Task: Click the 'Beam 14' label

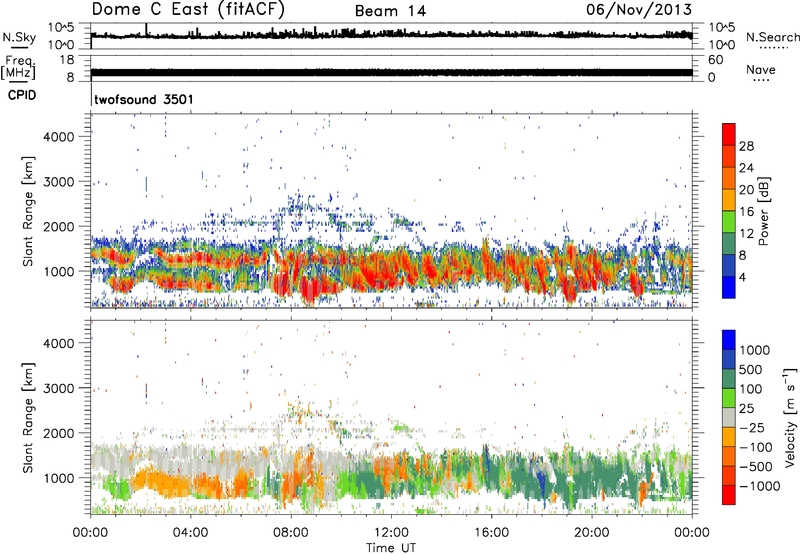Action: (390, 11)
